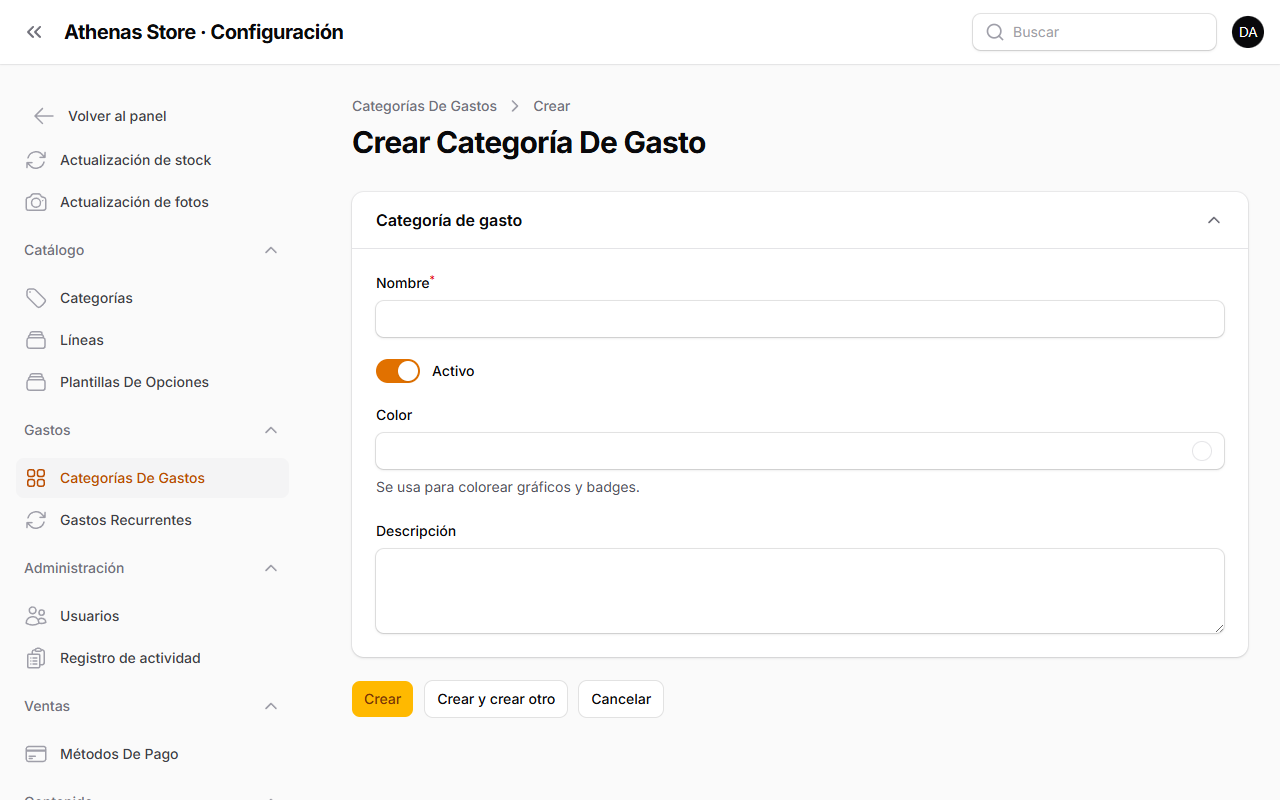Image resolution: width=1280 pixels, height=800 pixels.
Task: View Registro de actividad
Action: (x=152, y=658)
